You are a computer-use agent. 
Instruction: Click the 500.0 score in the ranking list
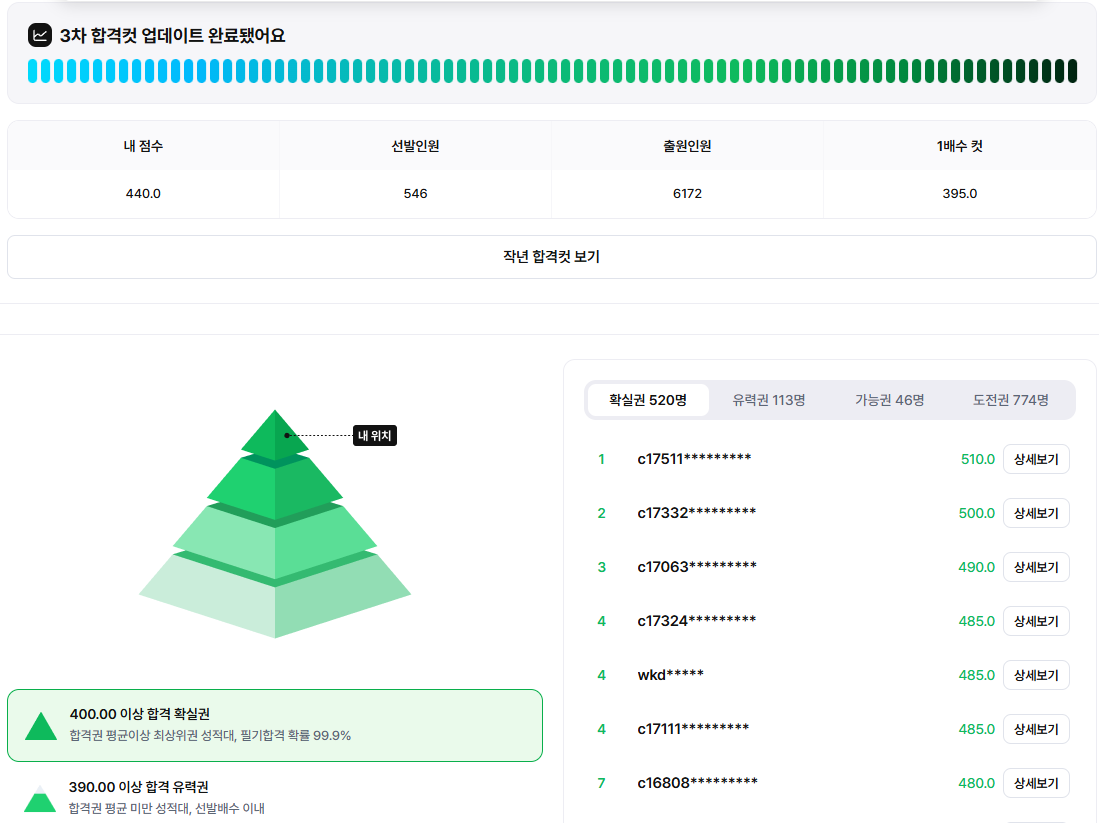[x=976, y=513]
